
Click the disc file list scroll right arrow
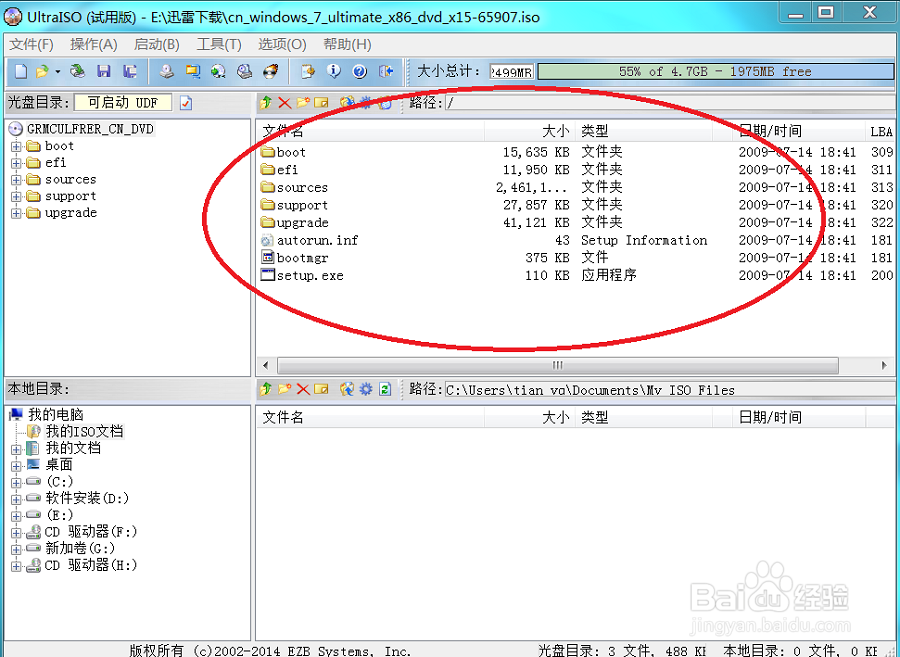coord(884,365)
